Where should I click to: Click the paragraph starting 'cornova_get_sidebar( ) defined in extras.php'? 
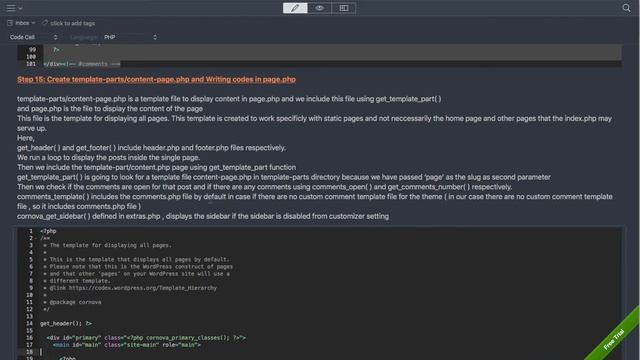click(x=203, y=216)
